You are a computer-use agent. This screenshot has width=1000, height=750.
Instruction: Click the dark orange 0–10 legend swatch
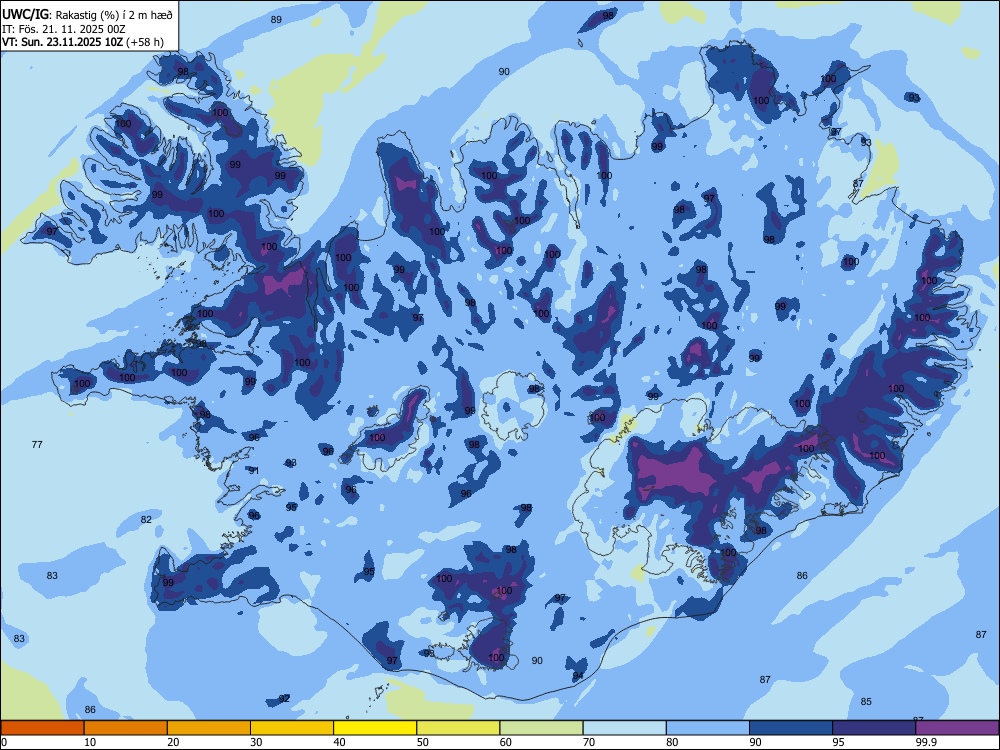coord(42,728)
